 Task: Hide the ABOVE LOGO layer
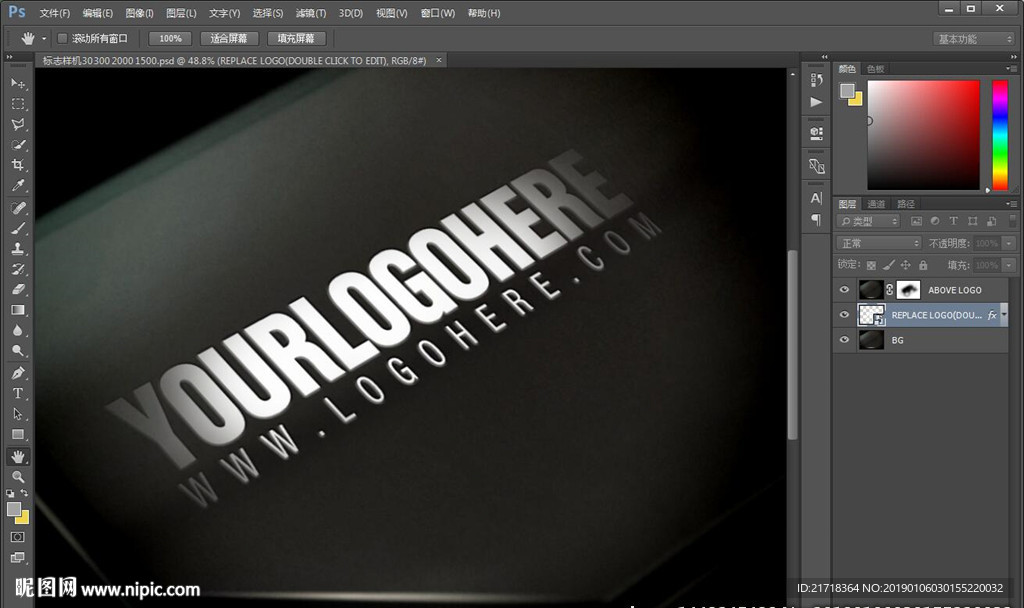[x=845, y=290]
